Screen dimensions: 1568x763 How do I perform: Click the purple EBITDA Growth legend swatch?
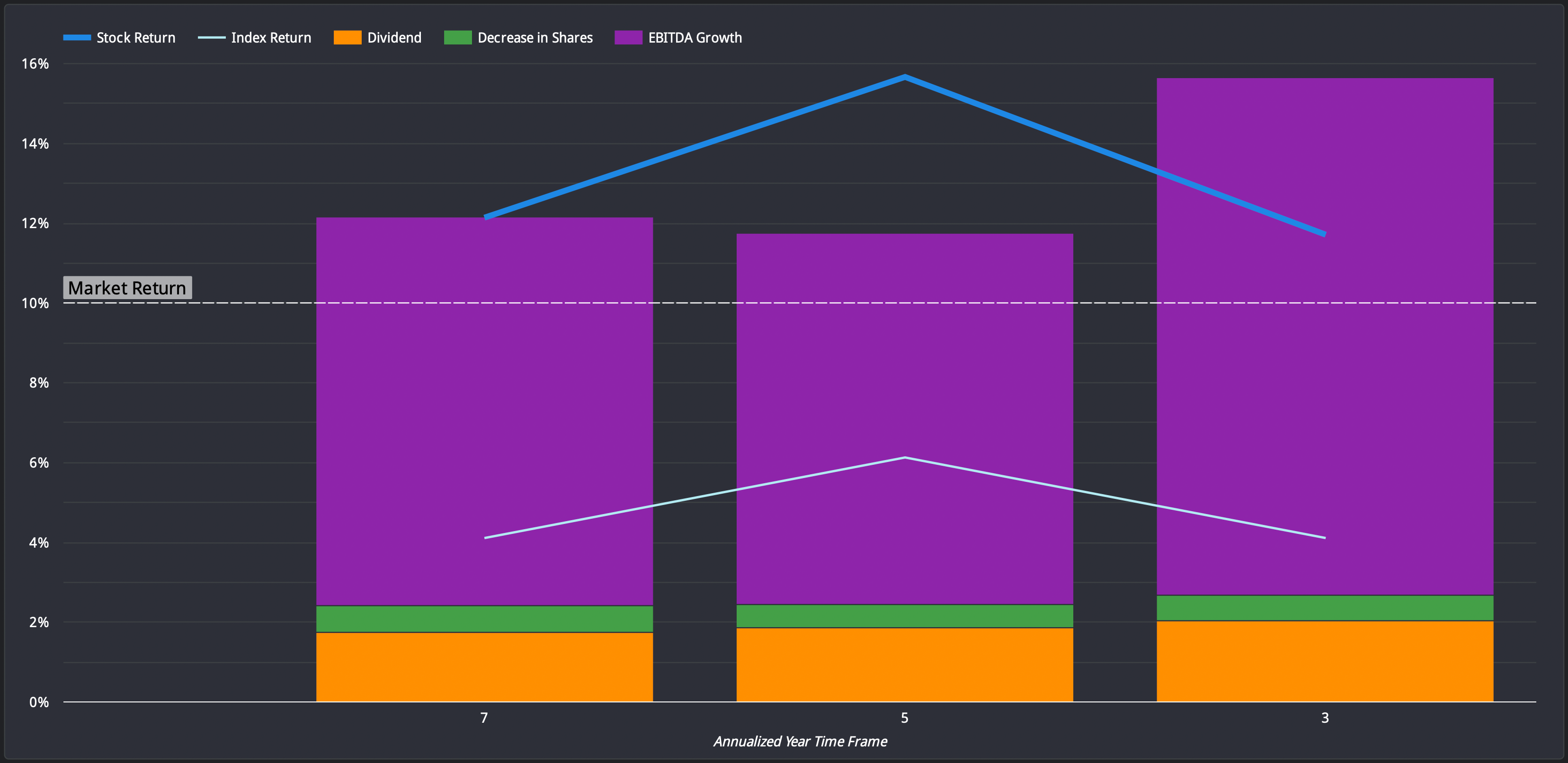tap(628, 38)
